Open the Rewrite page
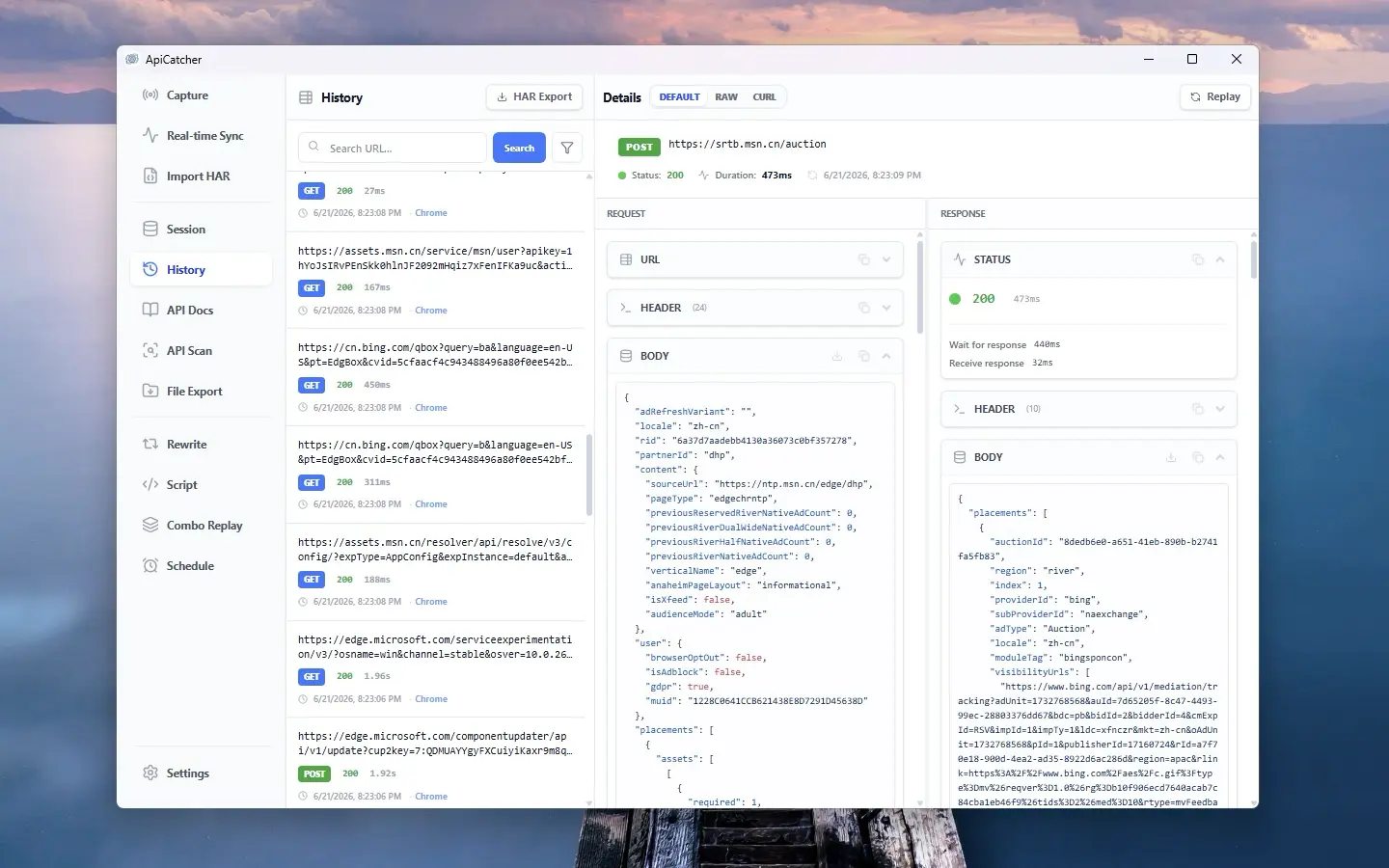This screenshot has height=868, width=1389. (201, 445)
